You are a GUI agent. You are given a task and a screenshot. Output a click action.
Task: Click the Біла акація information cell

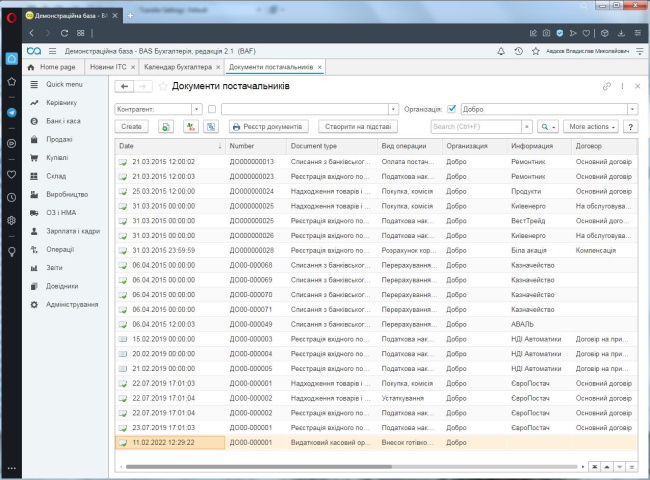538,250
